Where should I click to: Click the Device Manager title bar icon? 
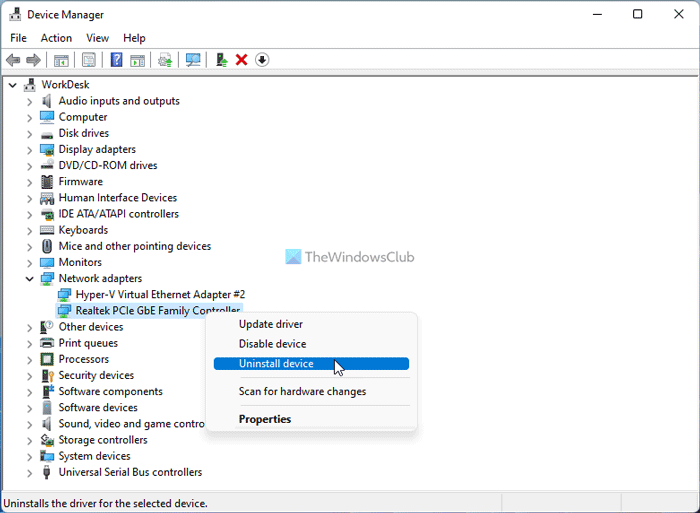[x=15, y=14]
